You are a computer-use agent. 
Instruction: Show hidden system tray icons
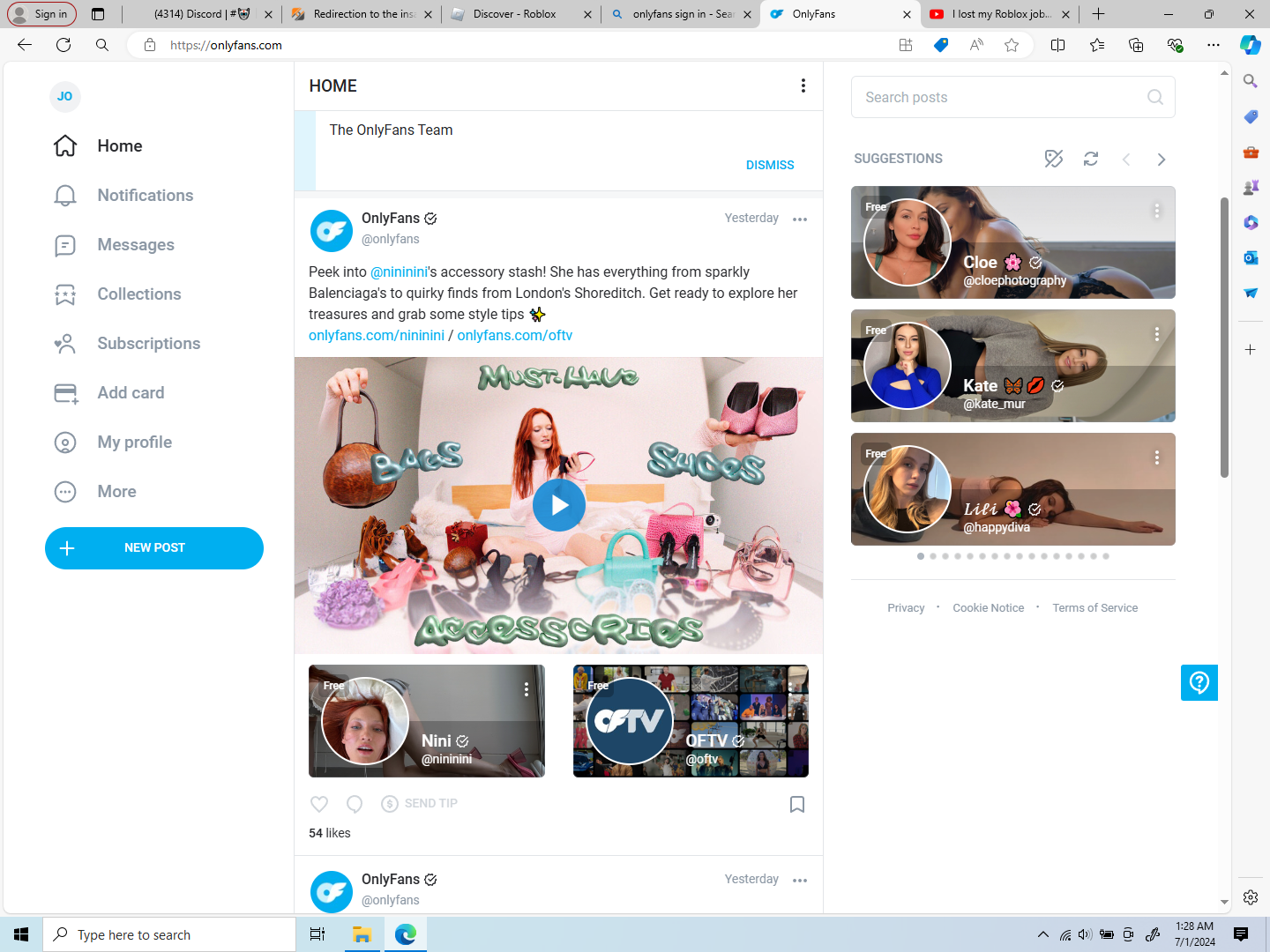click(1043, 934)
